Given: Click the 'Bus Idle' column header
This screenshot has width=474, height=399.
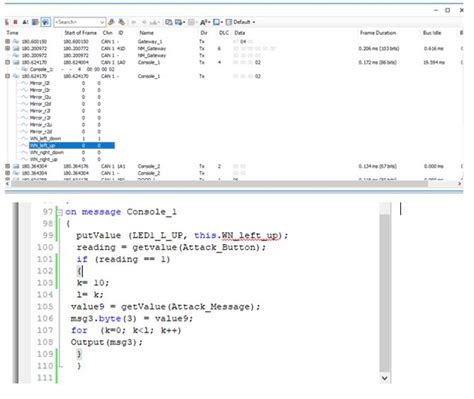Looking at the screenshot, I should pos(432,33).
